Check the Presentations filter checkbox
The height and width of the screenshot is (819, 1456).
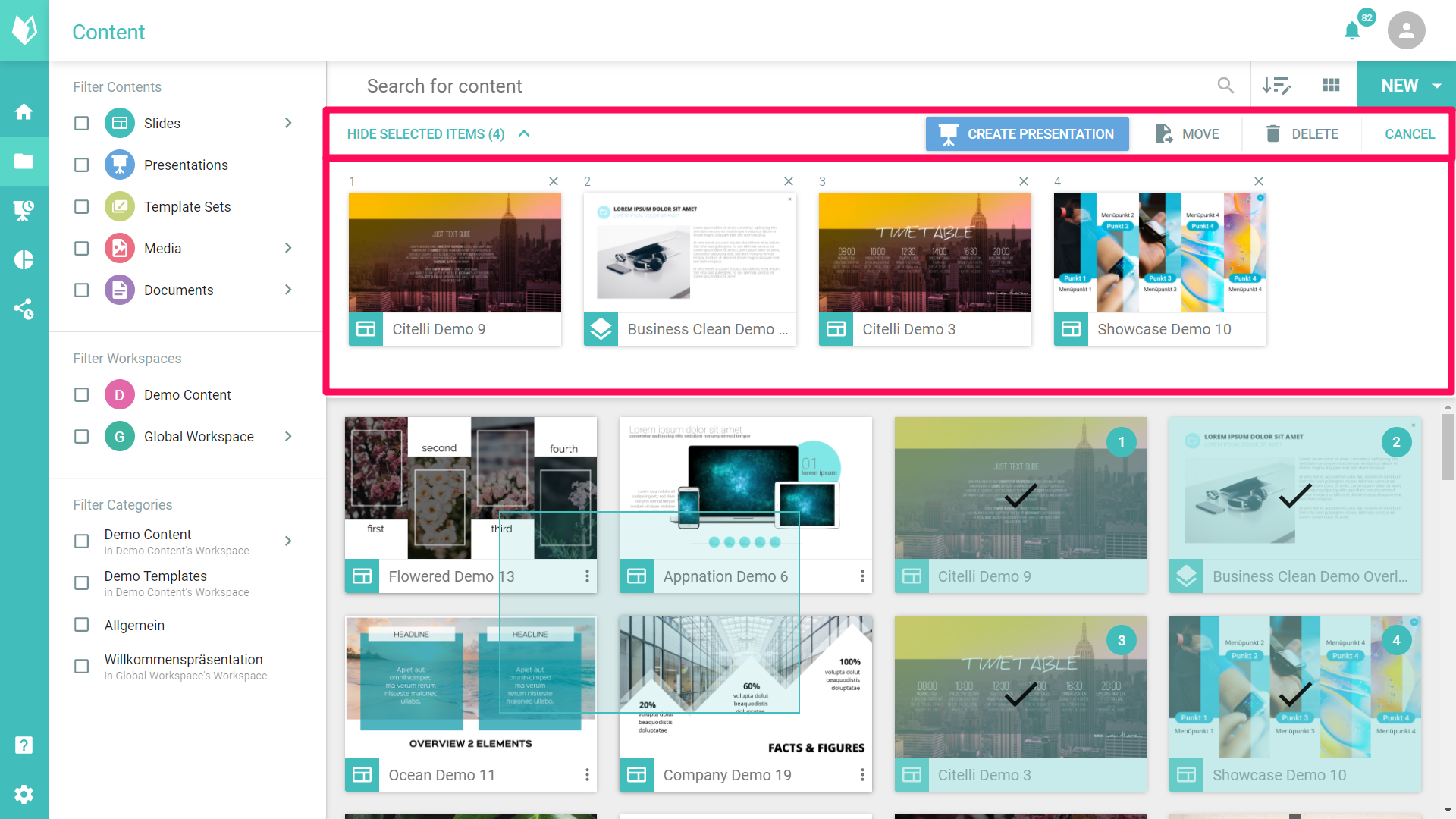click(x=82, y=165)
